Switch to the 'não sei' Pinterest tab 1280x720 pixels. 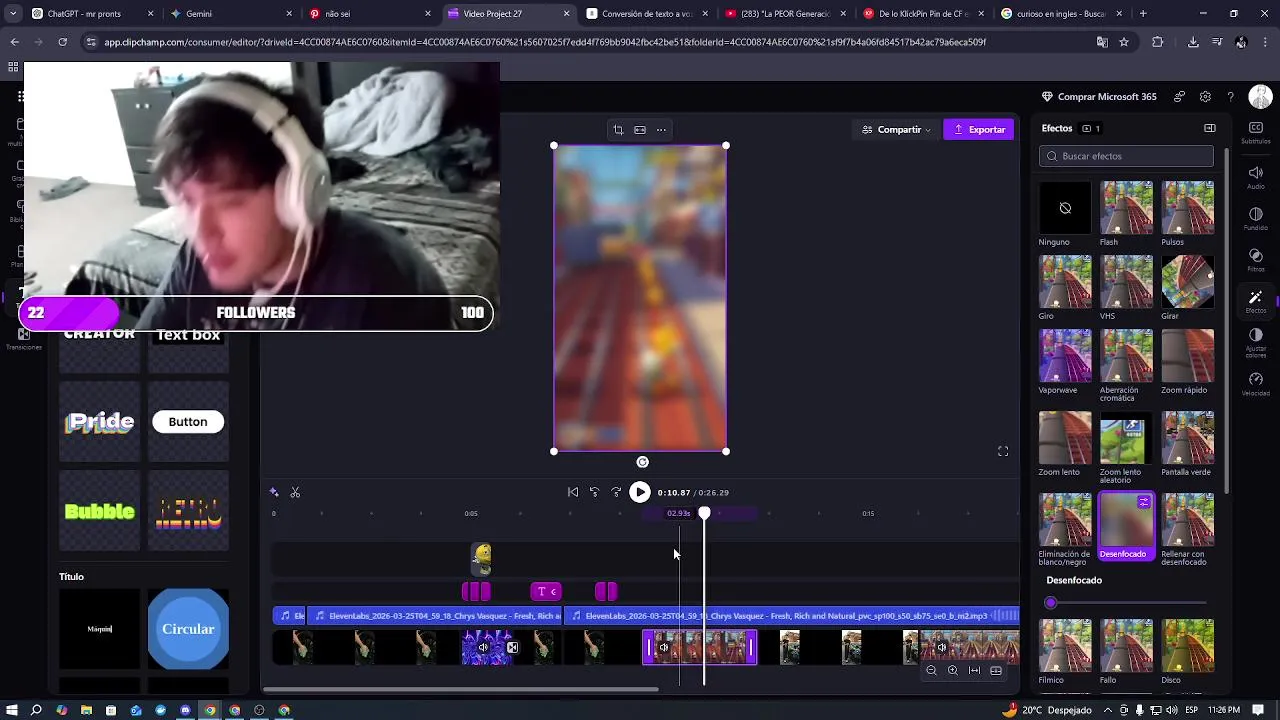pos(367,14)
